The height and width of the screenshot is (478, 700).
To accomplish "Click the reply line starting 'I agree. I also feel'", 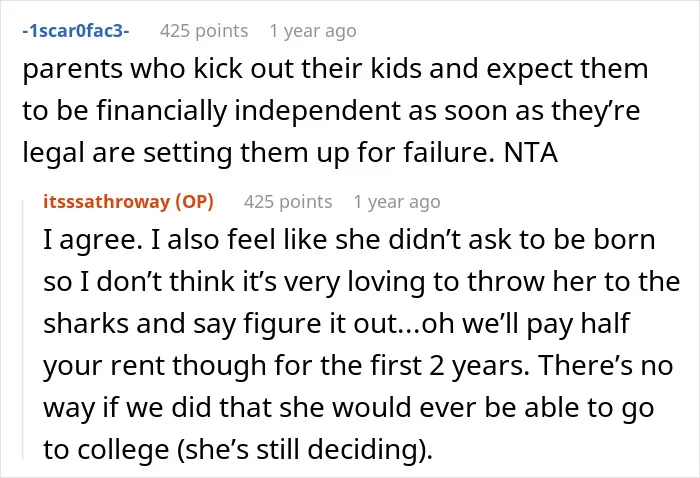I will click(349, 240).
